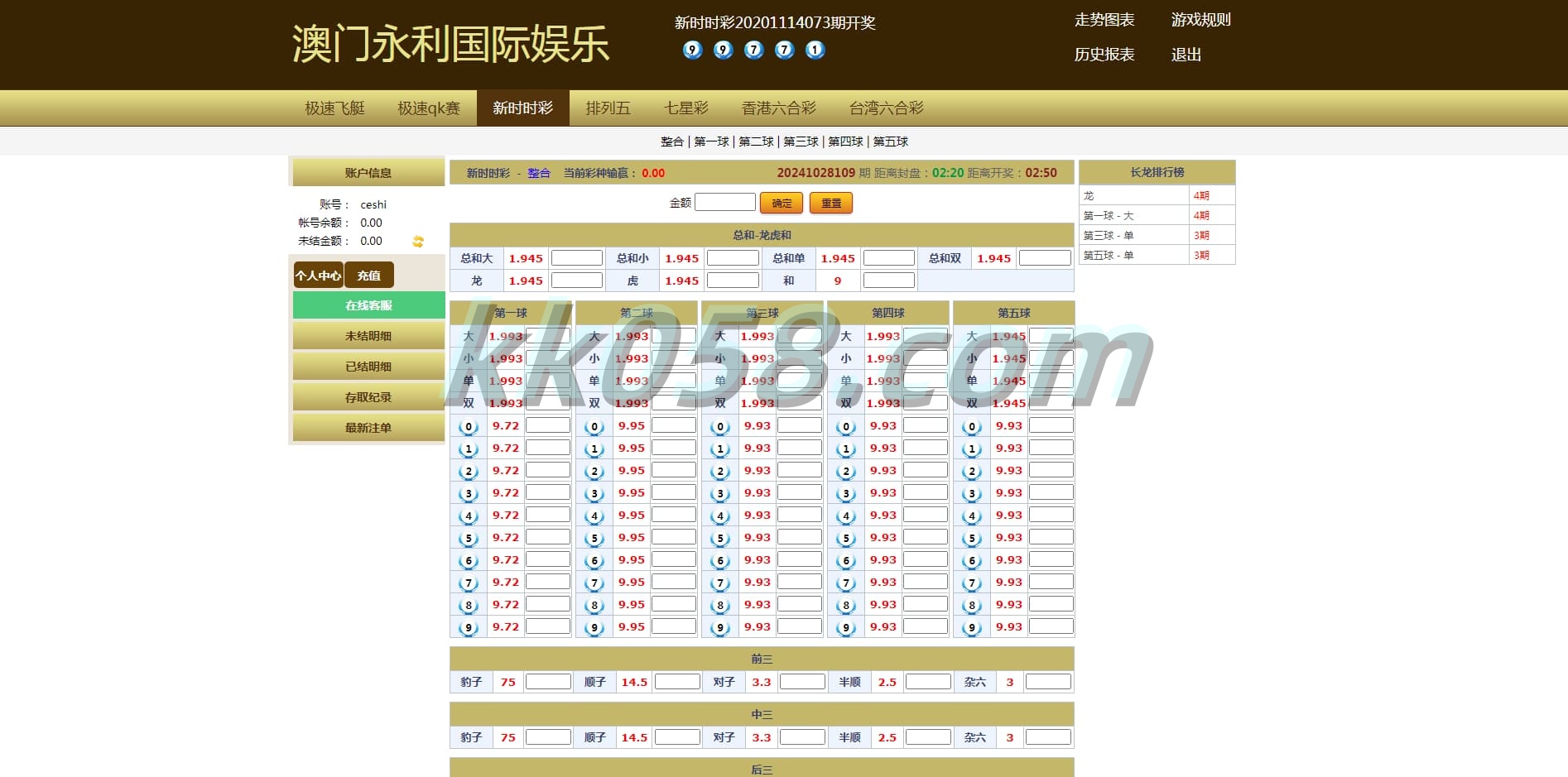Click 前三 豹子 bet input field
This screenshot has width=1568, height=777.
click(x=548, y=682)
